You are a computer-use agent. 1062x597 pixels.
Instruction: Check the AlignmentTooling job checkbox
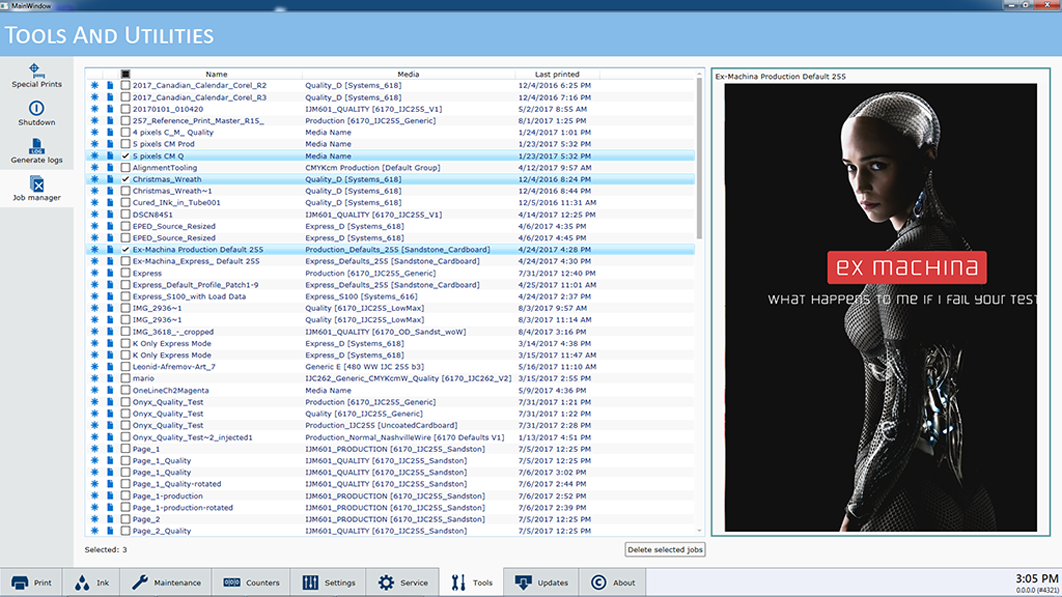click(x=125, y=167)
